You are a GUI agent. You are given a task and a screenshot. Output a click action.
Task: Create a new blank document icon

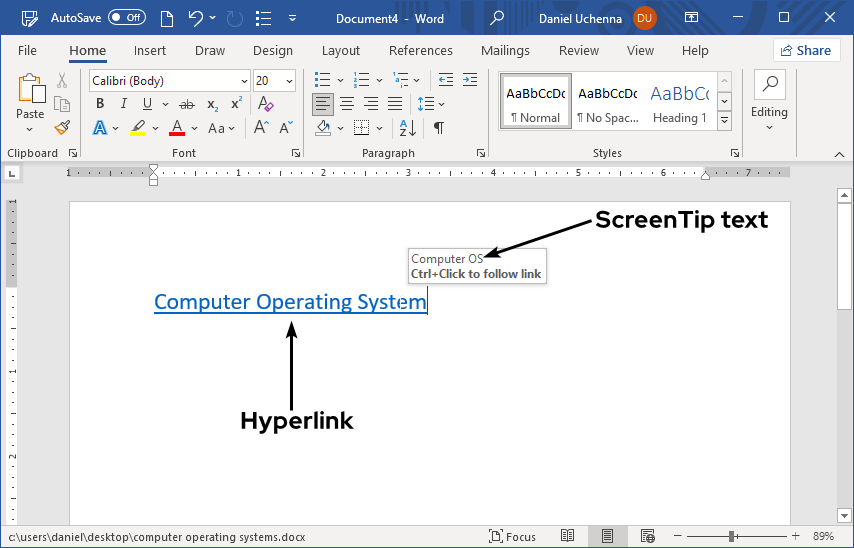[x=167, y=19]
